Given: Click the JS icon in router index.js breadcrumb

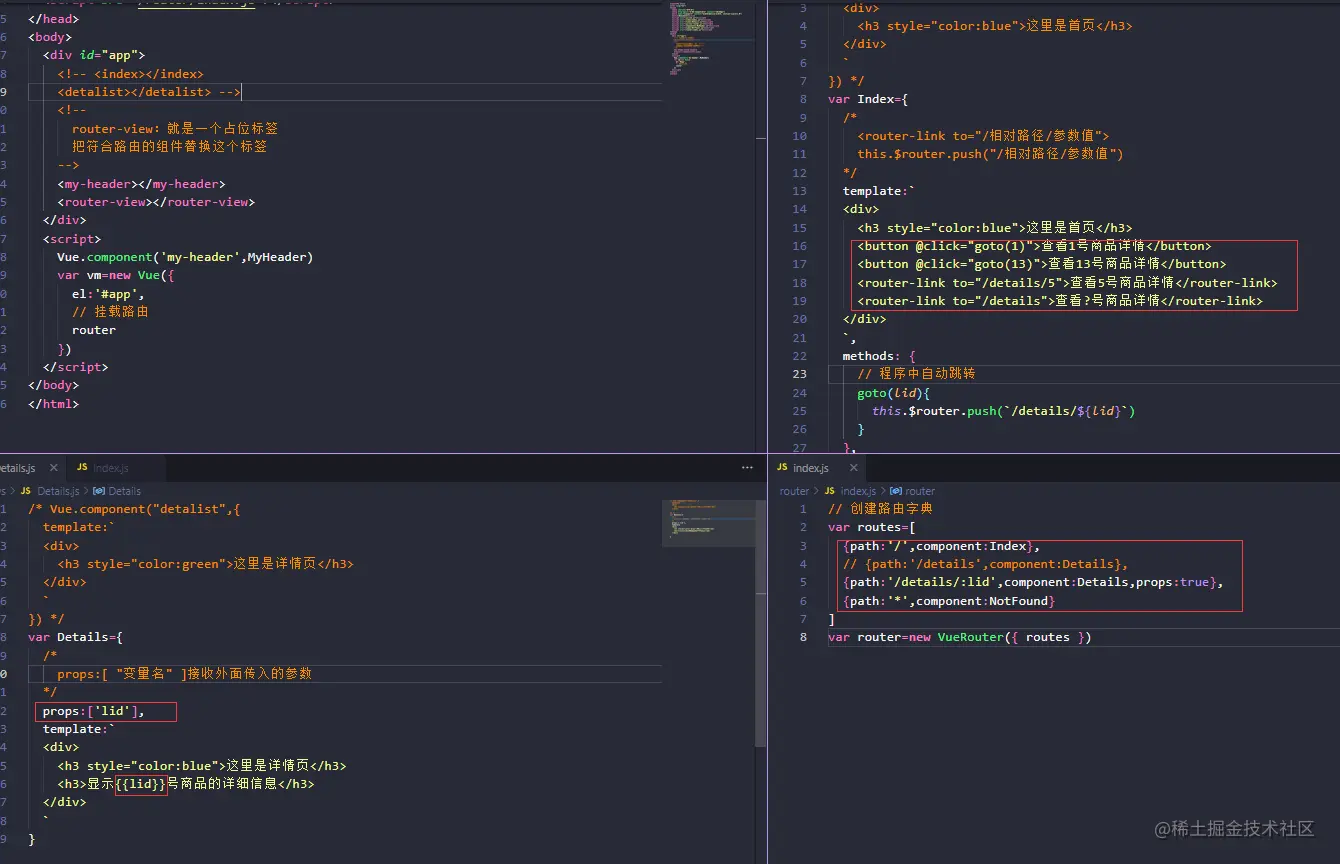Looking at the screenshot, I should pos(831,491).
